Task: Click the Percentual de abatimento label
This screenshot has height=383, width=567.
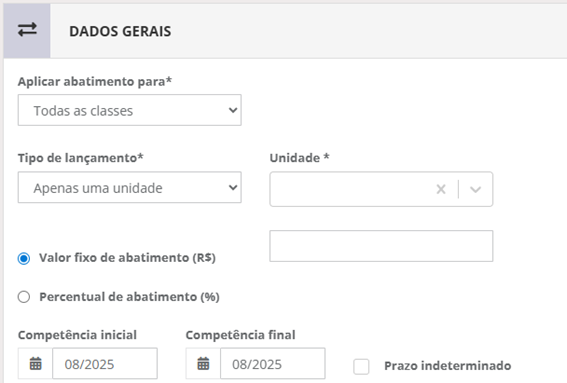Action: [129, 297]
